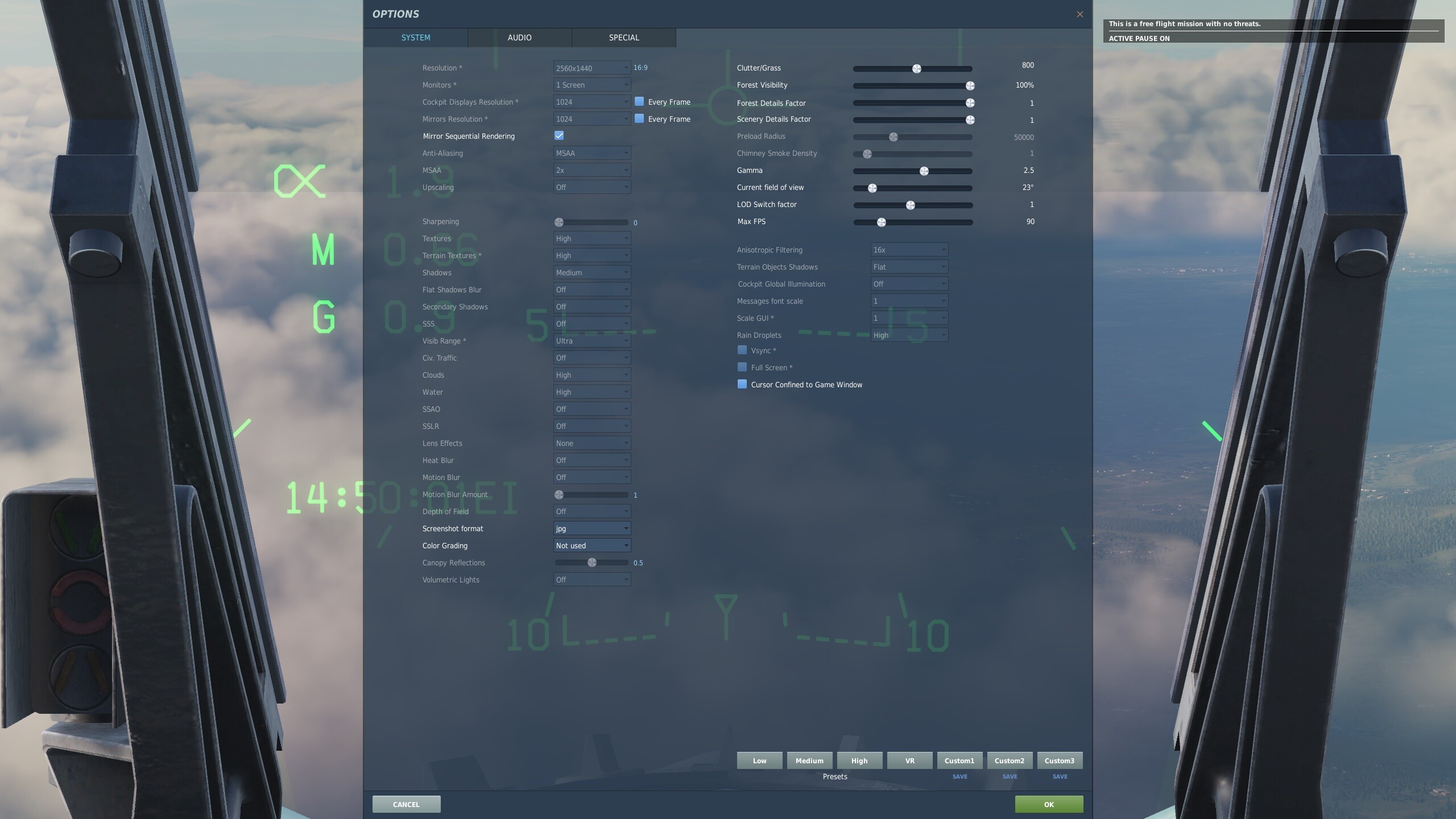Image resolution: width=1456 pixels, height=819 pixels.
Task: Apply the VR preset
Action: [x=909, y=760]
